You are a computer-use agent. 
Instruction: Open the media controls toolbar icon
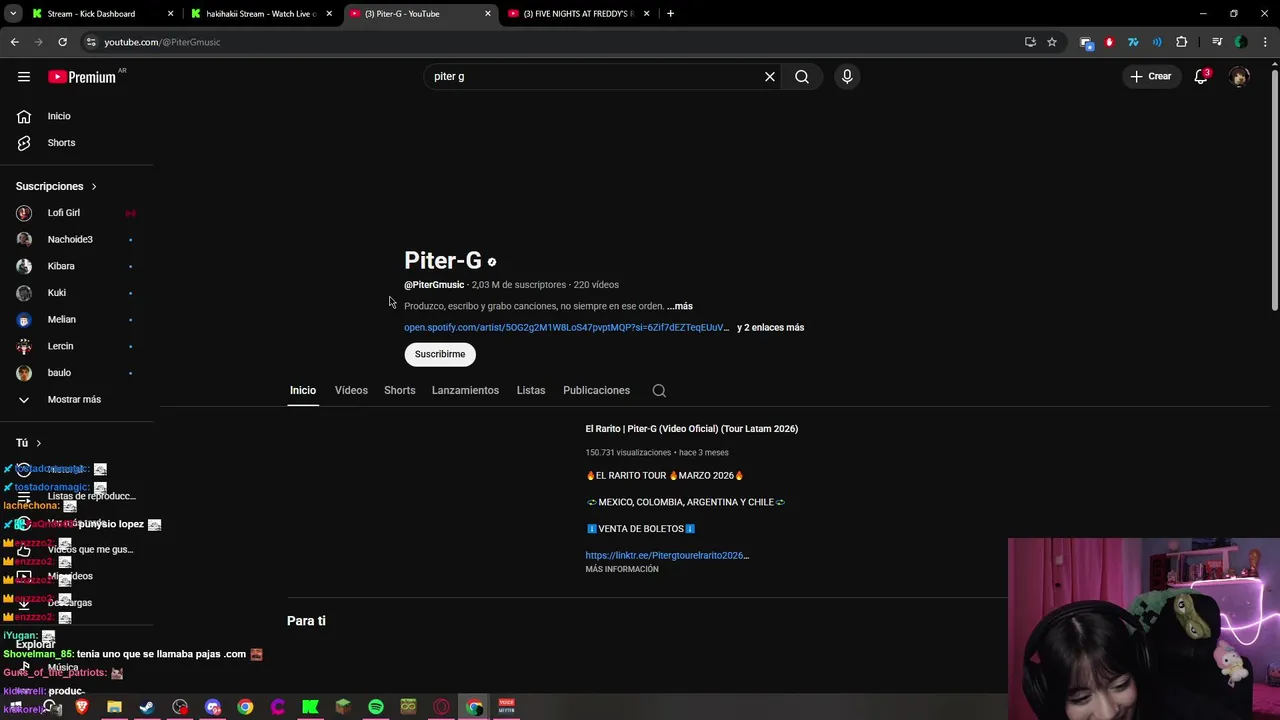[1217, 42]
